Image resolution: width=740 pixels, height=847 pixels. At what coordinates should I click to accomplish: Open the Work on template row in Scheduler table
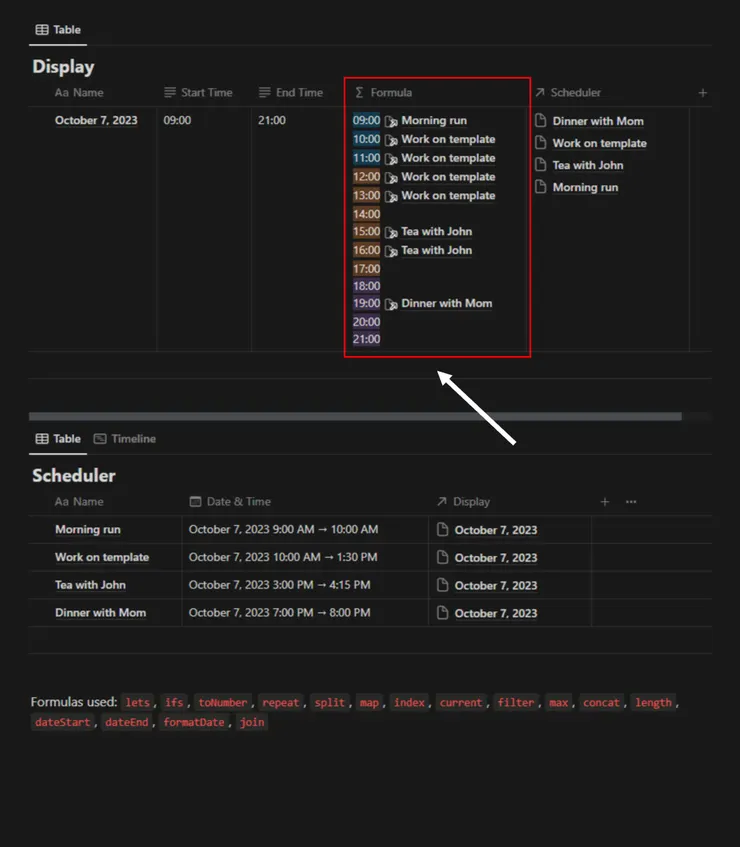pos(102,557)
